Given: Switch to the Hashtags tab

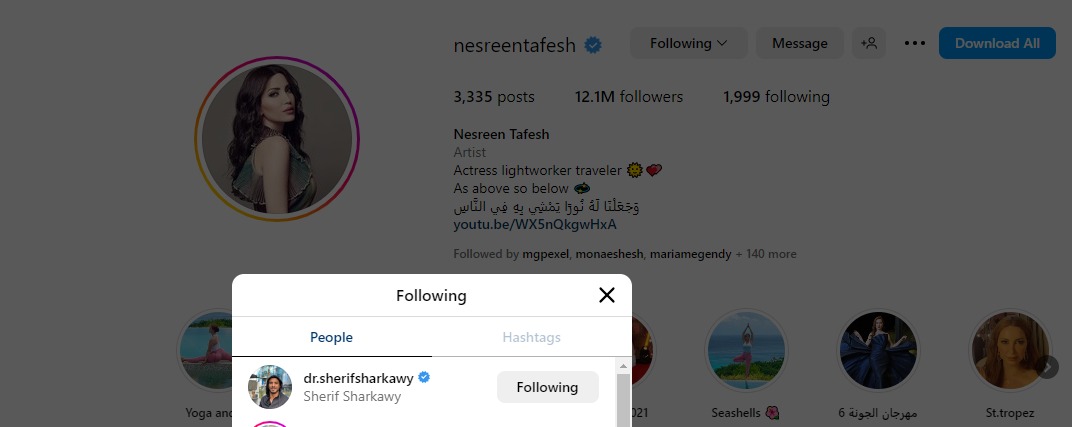Looking at the screenshot, I should click(x=531, y=338).
